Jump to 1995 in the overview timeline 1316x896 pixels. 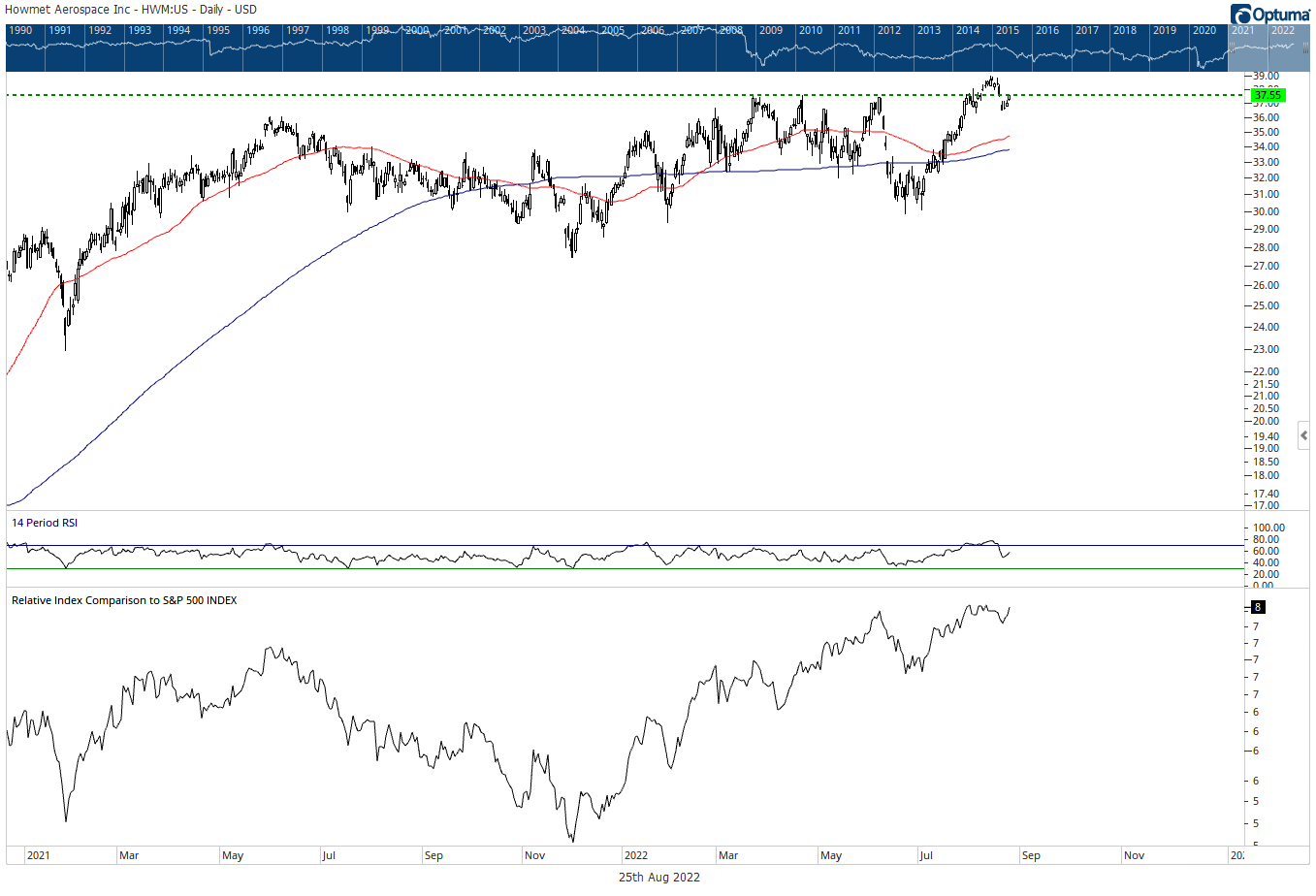218,30
